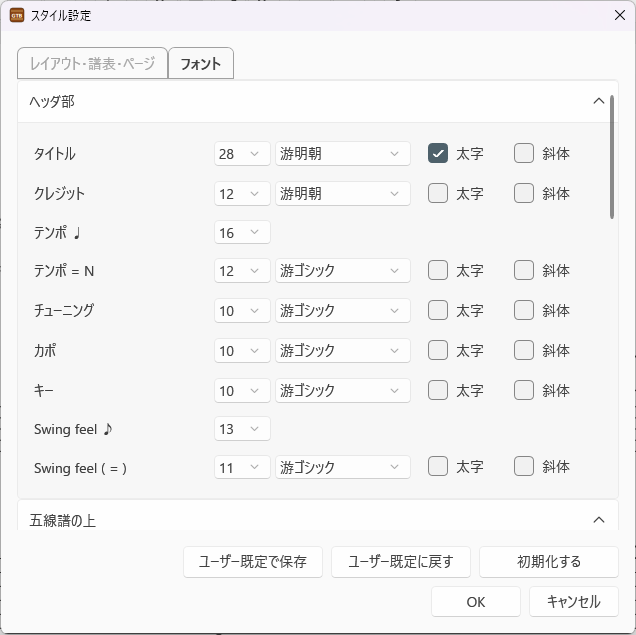Open Swing feel ♪ size dropdown
The height and width of the screenshot is (635, 636).
click(242, 429)
